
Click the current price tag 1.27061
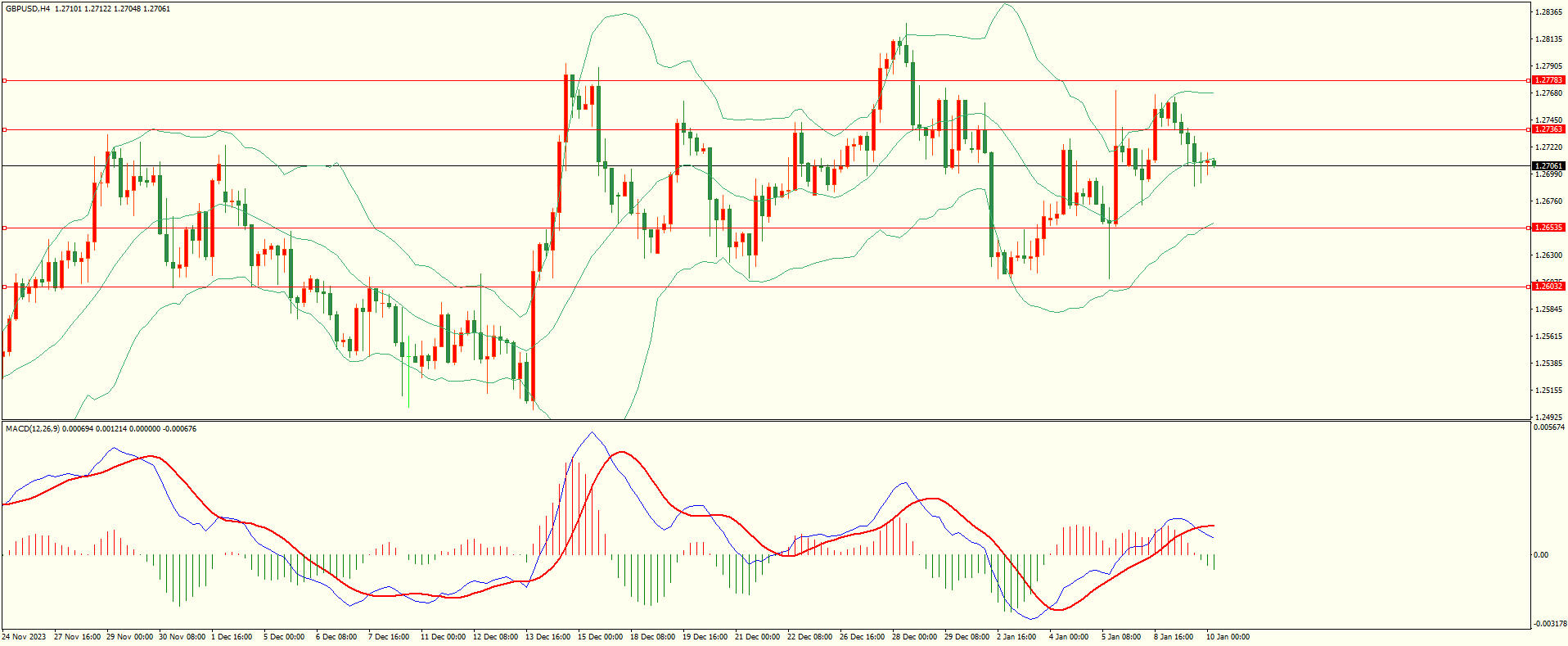[x=1548, y=166]
